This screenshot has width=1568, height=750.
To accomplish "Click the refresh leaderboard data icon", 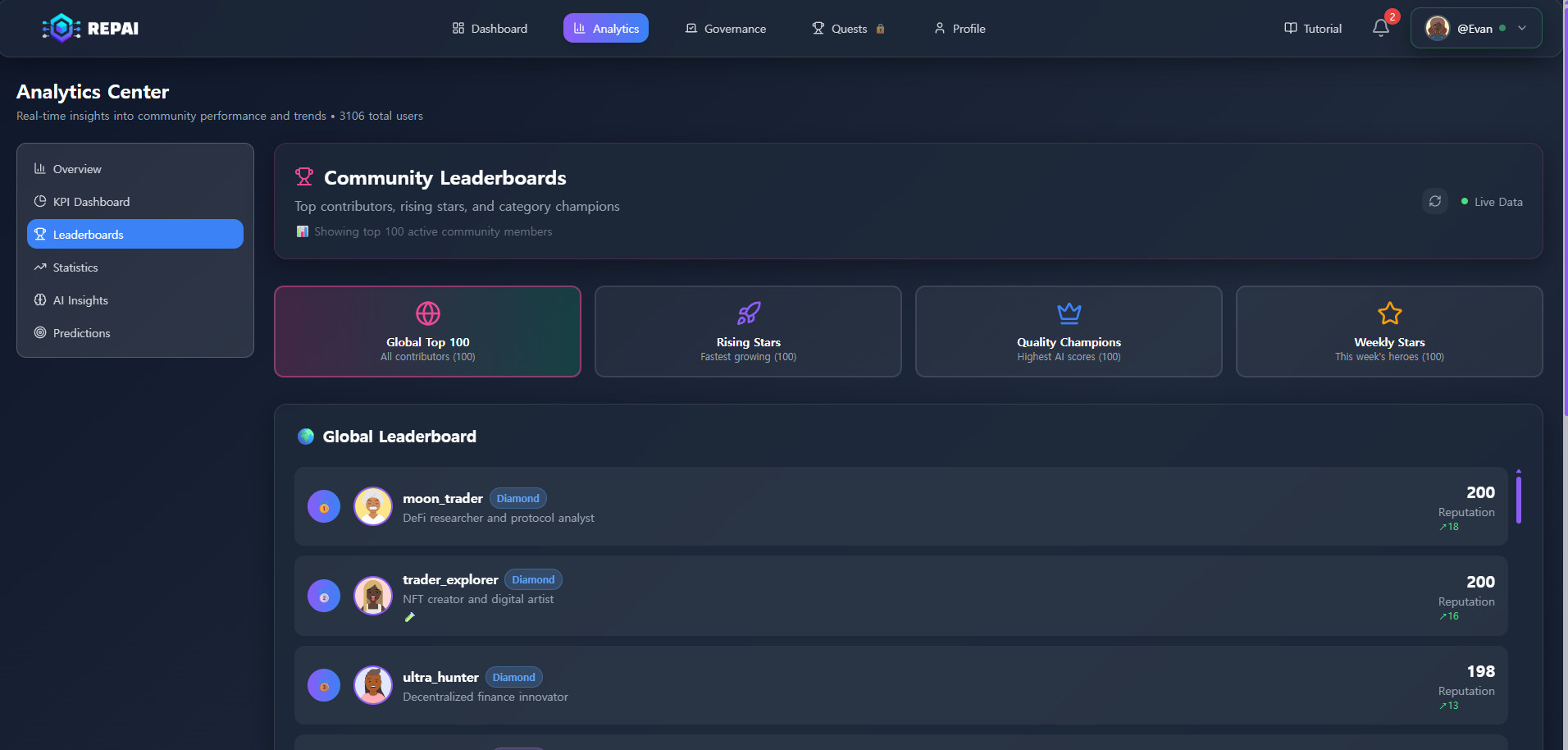I will coord(1434,202).
